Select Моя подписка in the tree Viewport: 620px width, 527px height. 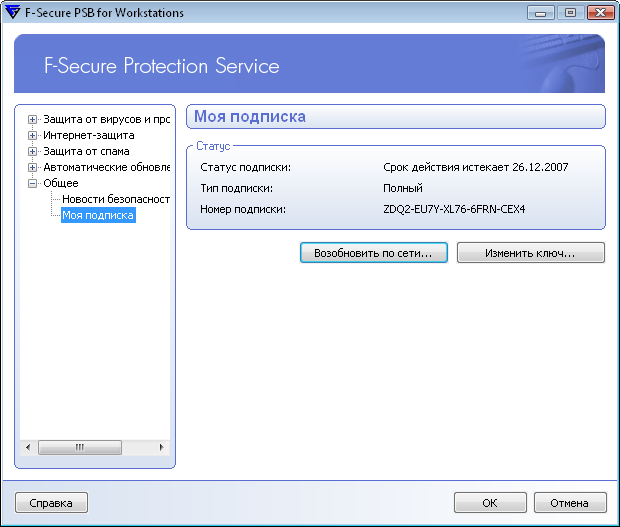tap(98, 215)
